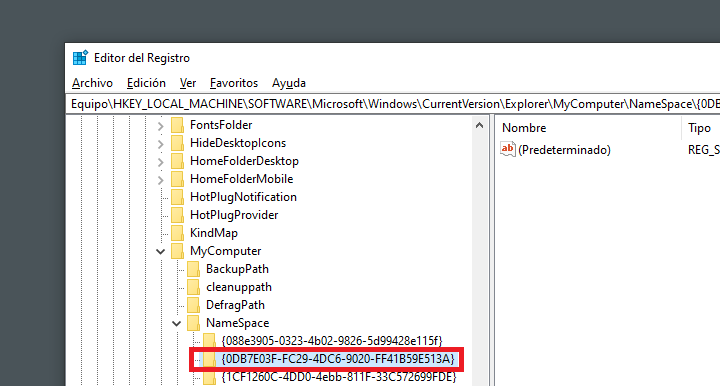Select the FontsFolder key name
This screenshot has height=386, width=720.
(221, 125)
